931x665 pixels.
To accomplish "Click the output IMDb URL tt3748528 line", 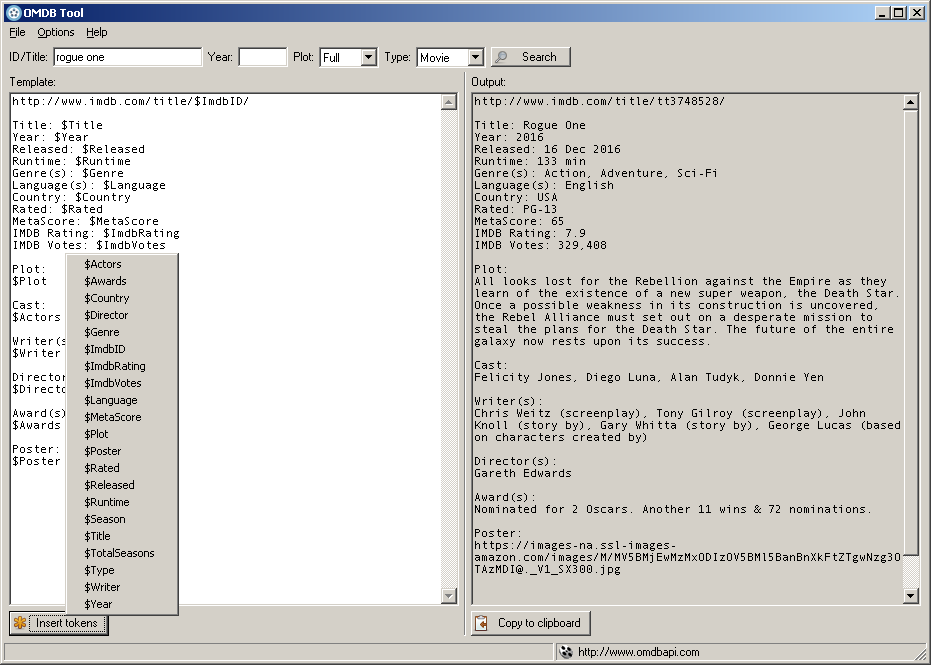I will point(600,102).
